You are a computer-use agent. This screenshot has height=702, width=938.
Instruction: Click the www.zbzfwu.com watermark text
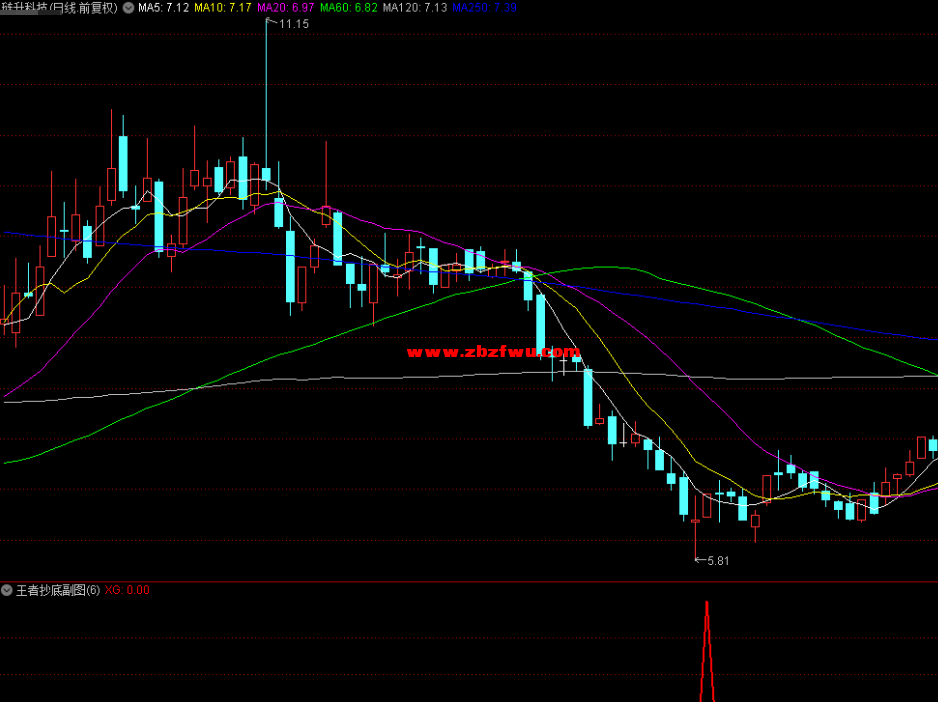[493, 352]
